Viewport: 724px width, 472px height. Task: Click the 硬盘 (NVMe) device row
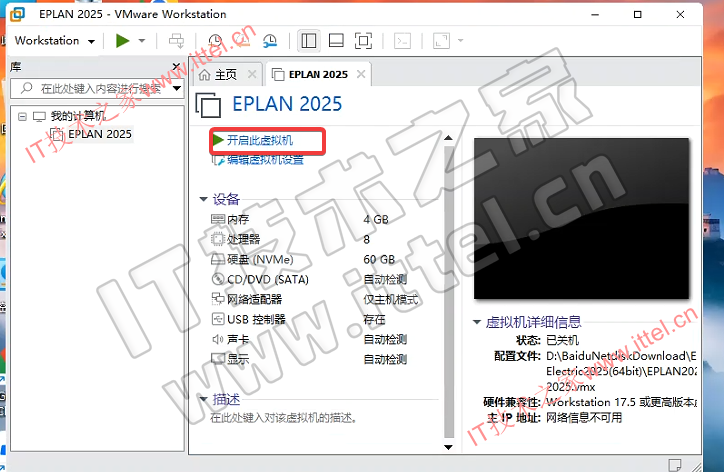point(302,260)
